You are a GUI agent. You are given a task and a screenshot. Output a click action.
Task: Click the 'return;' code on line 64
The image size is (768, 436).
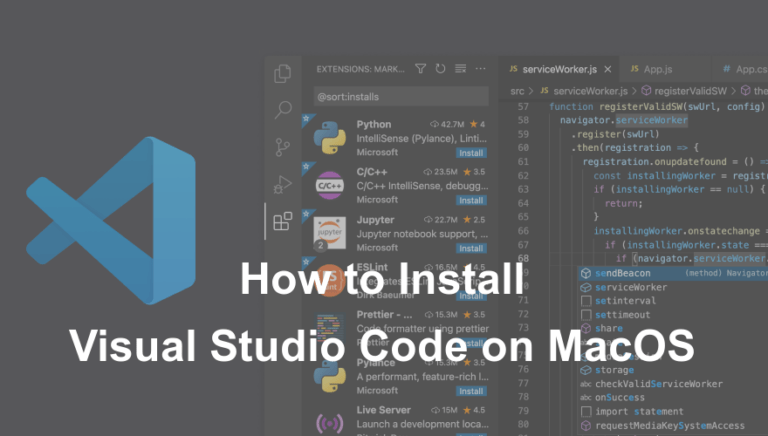(624, 203)
